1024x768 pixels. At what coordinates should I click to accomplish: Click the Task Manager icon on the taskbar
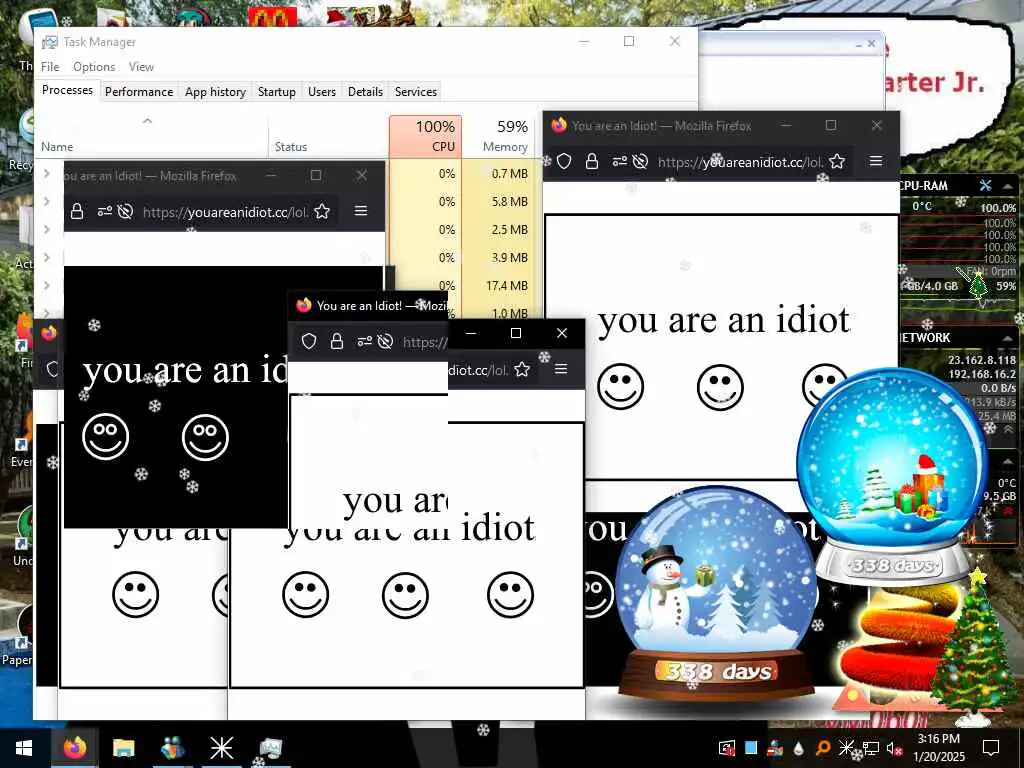270,748
